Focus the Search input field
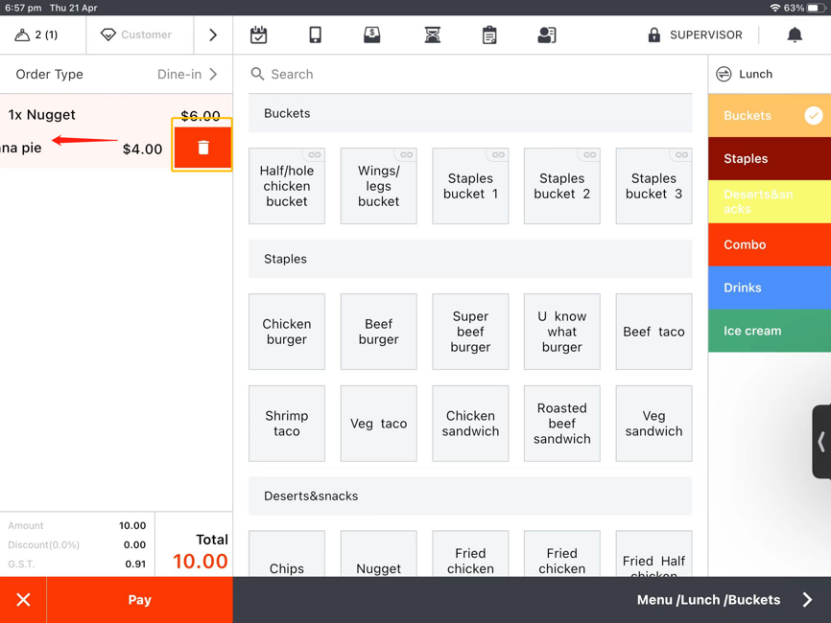Viewport: 831px width, 623px height. [x=470, y=74]
